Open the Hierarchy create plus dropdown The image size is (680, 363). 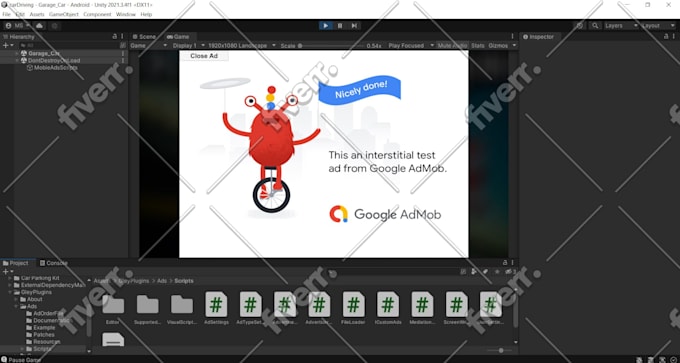point(7,45)
